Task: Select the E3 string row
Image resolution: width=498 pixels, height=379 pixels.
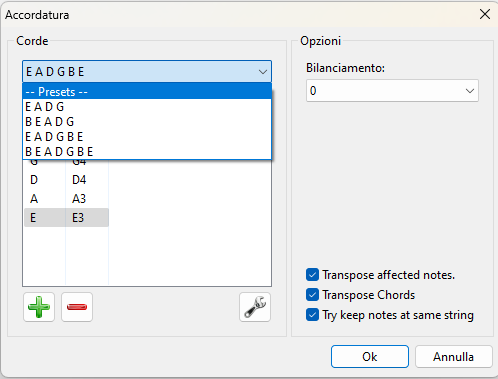Action: coord(66,218)
